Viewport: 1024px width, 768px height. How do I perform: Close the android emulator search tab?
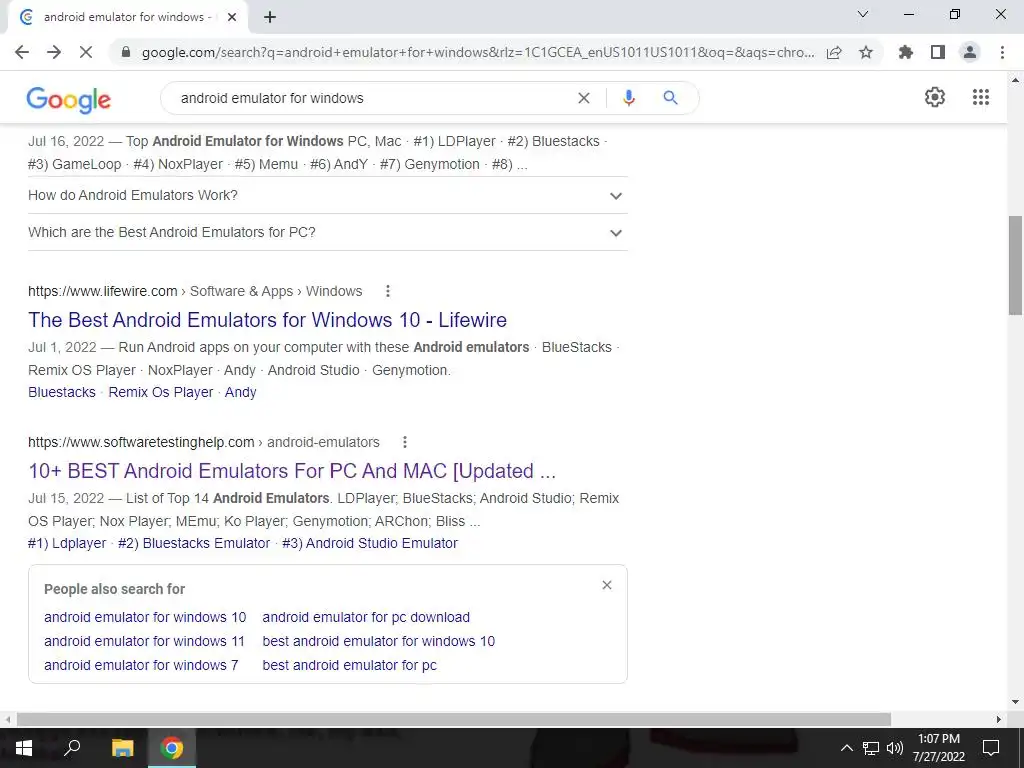(x=232, y=18)
